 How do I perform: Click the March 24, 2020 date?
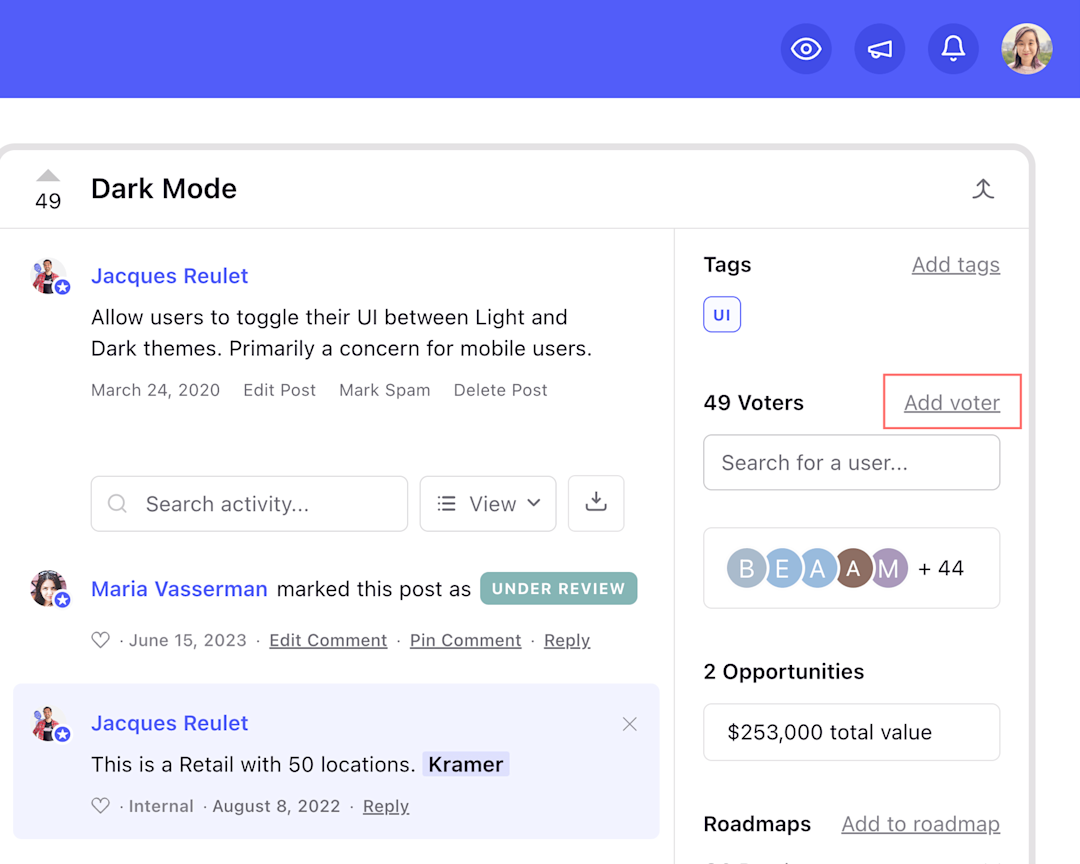coord(156,390)
